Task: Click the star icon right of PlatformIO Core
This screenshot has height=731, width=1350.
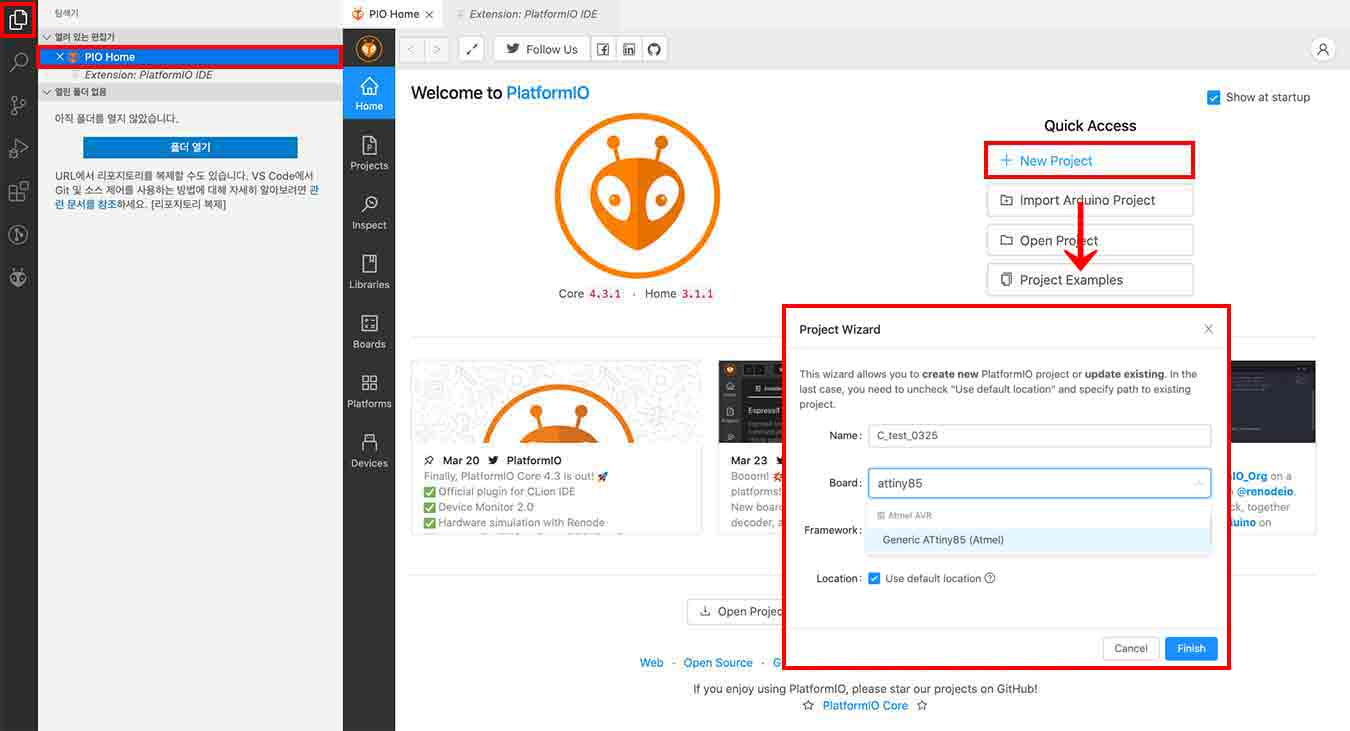Action: tap(922, 705)
